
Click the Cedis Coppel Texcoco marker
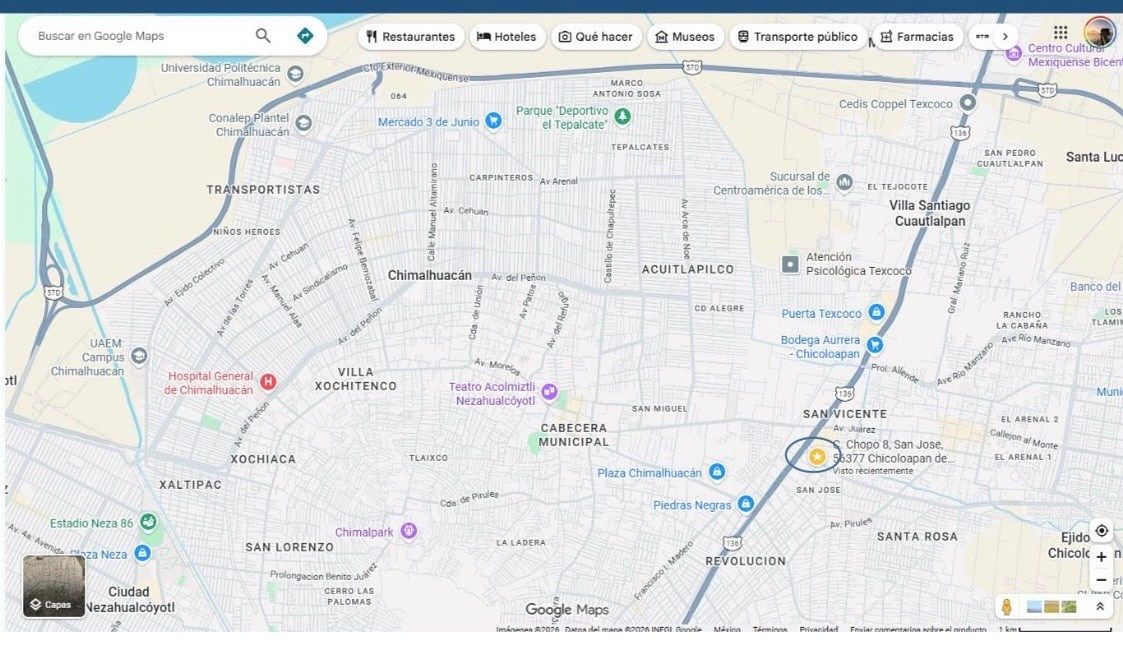pyautogui.click(x=968, y=103)
